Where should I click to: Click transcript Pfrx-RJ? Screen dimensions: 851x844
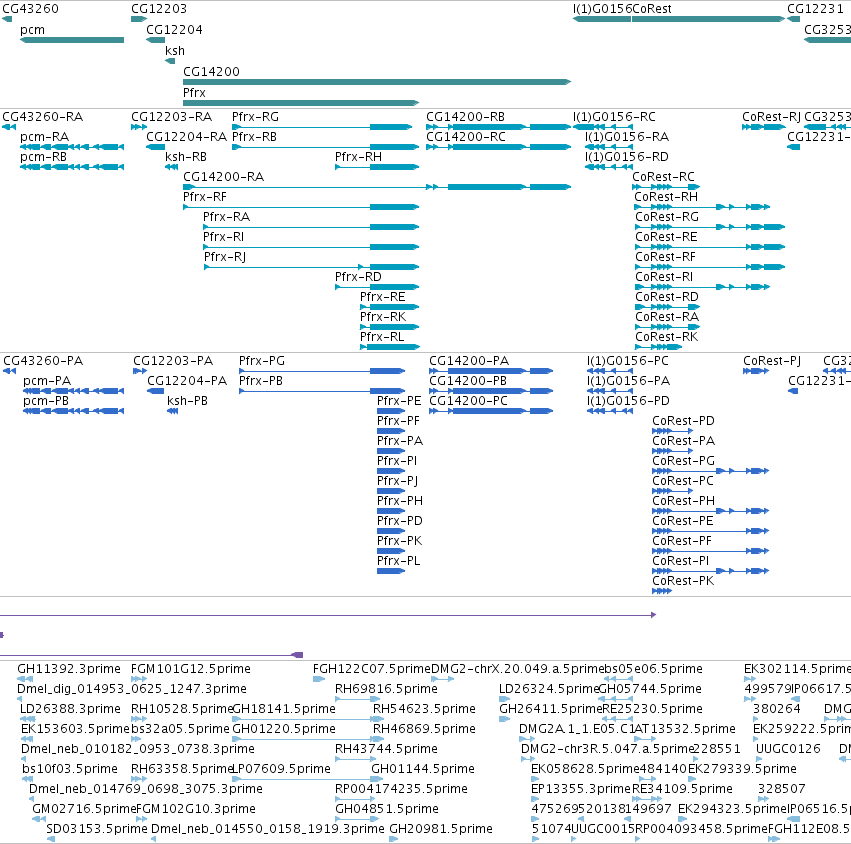(x=312, y=267)
